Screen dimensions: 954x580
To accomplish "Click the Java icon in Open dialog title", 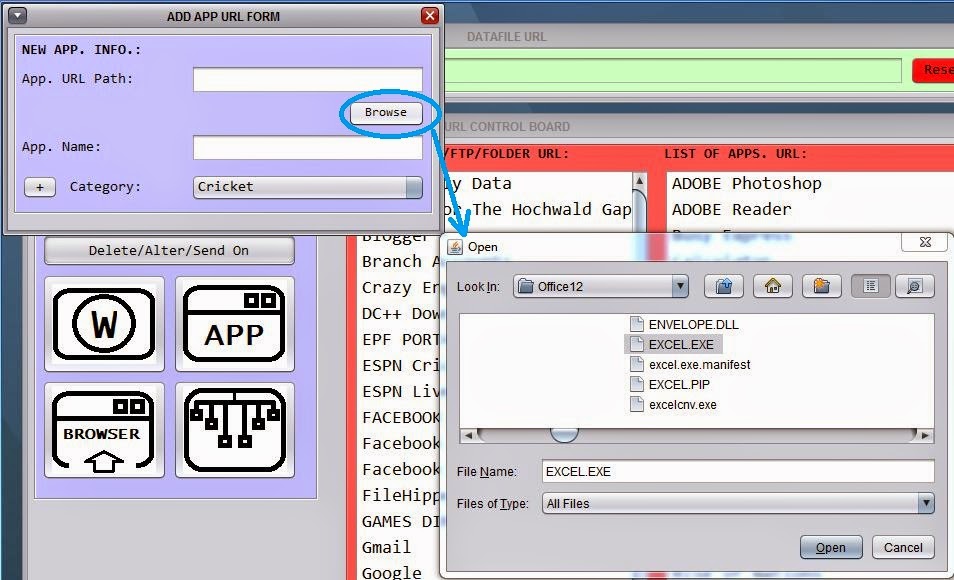I will pyautogui.click(x=454, y=247).
